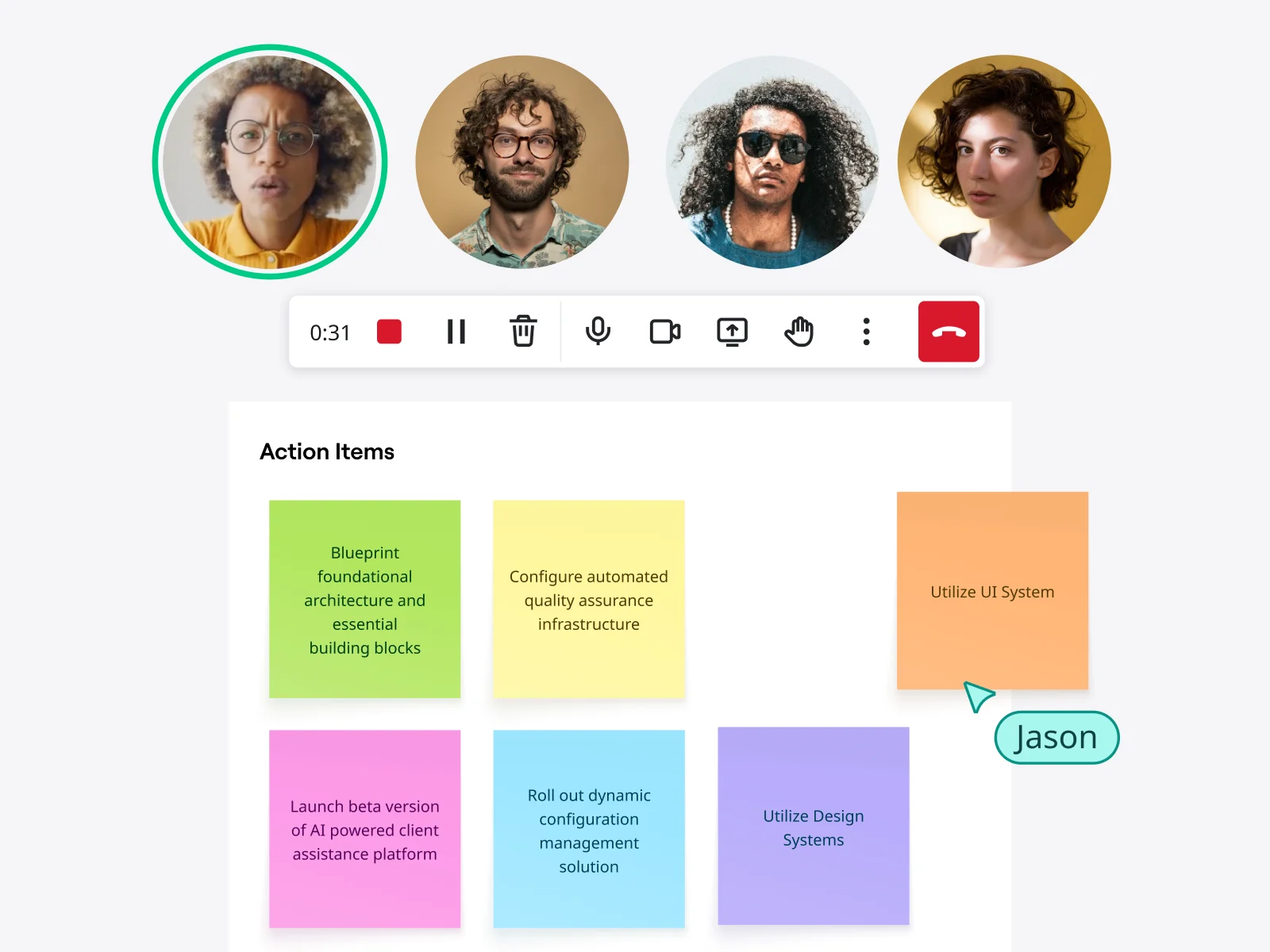Open screen sharing
1270x952 pixels.
(731, 332)
